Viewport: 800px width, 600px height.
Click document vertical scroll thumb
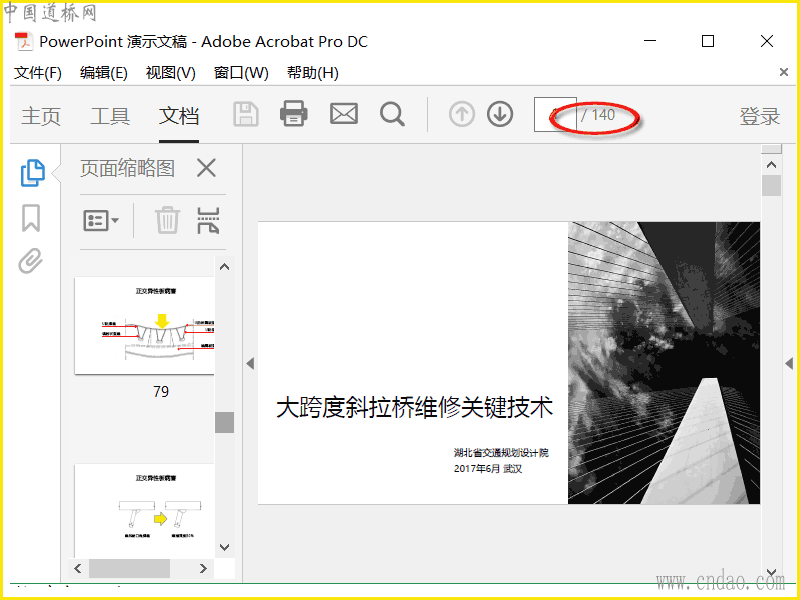(x=771, y=185)
